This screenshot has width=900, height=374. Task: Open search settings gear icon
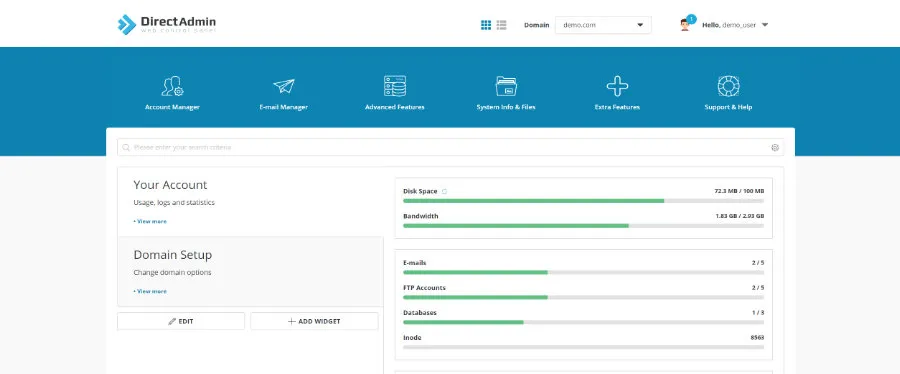coord(775,147)
